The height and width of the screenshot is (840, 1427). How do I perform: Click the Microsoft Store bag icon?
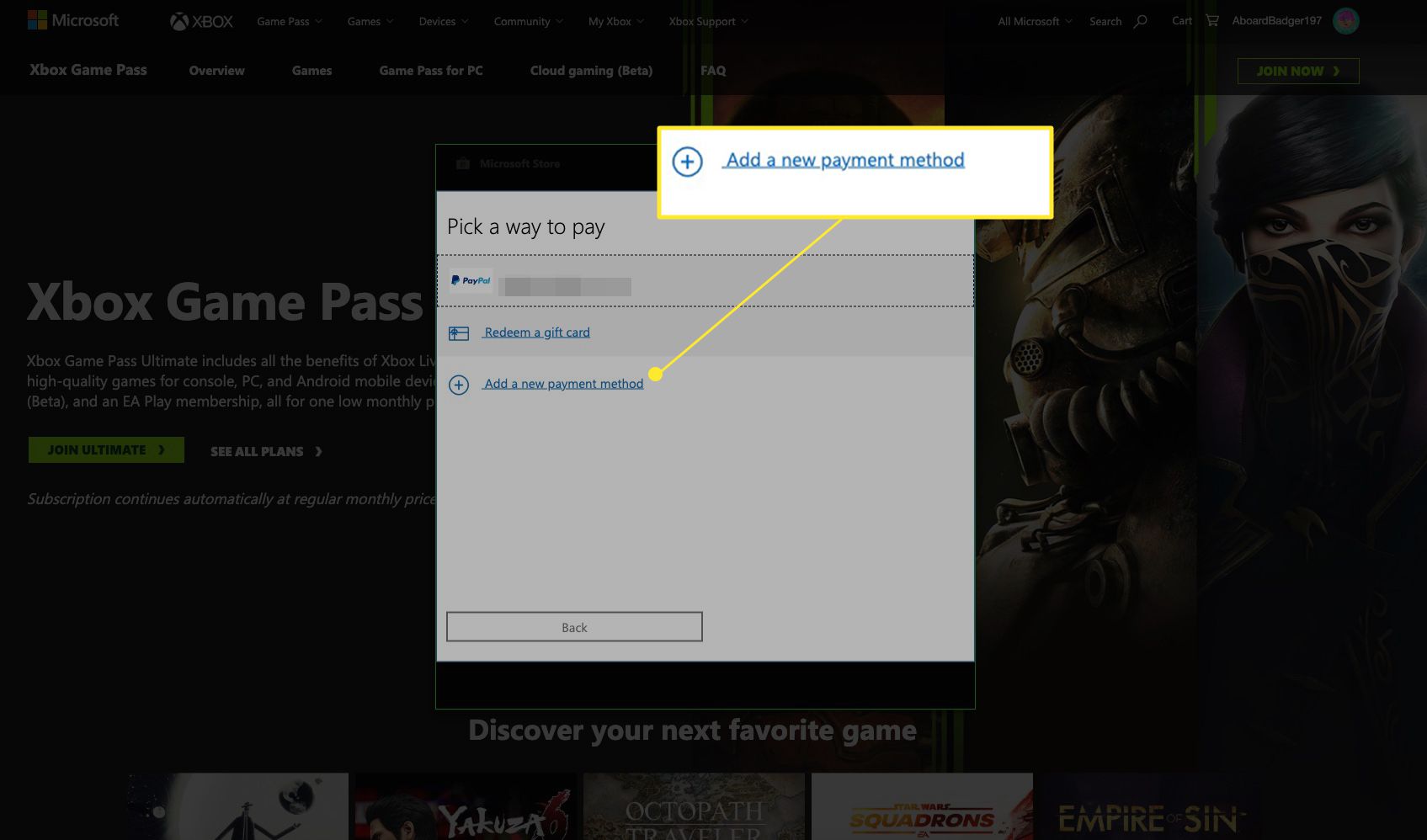point(463,163)
